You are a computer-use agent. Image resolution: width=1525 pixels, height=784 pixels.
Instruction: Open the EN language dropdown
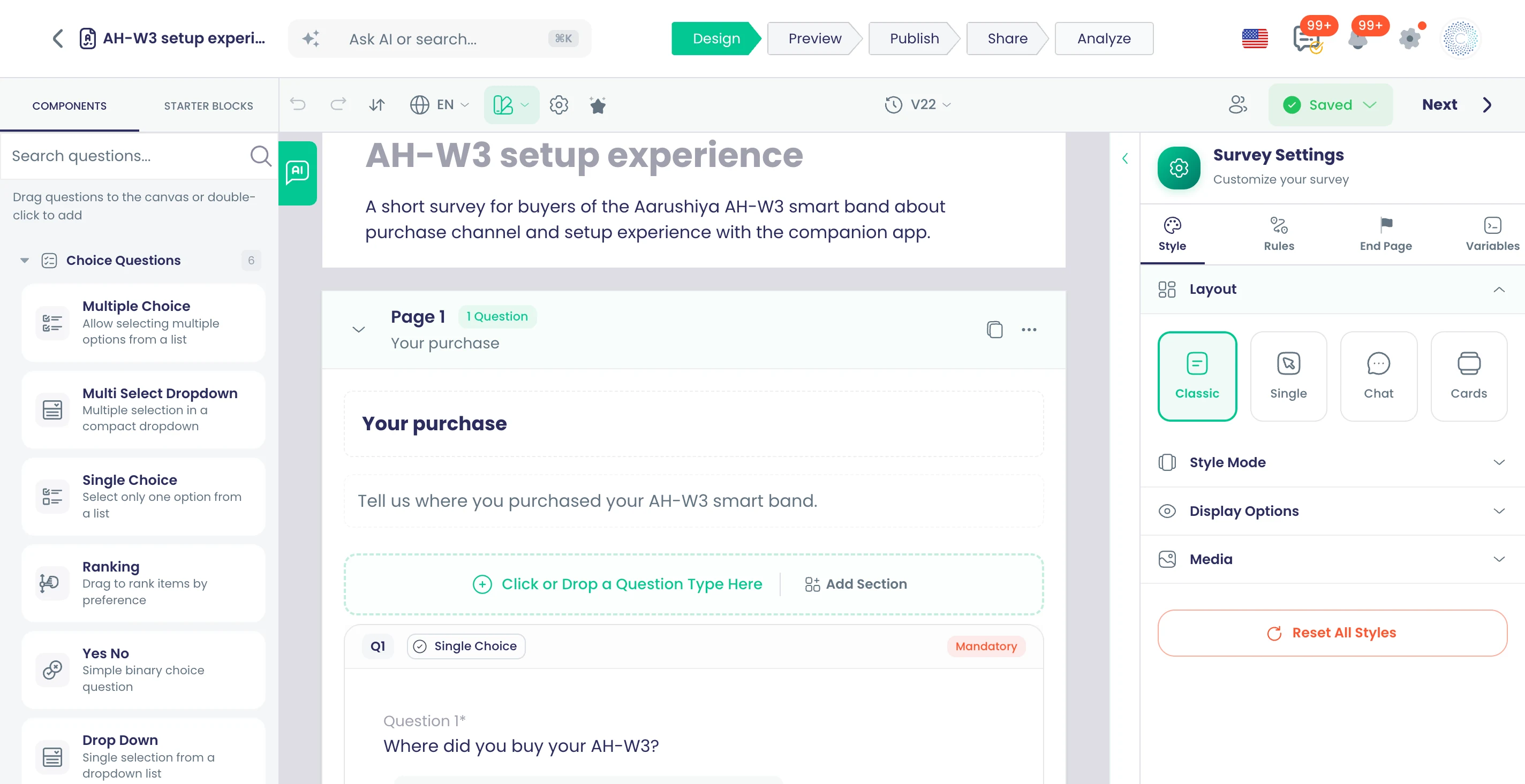[439, 105]
